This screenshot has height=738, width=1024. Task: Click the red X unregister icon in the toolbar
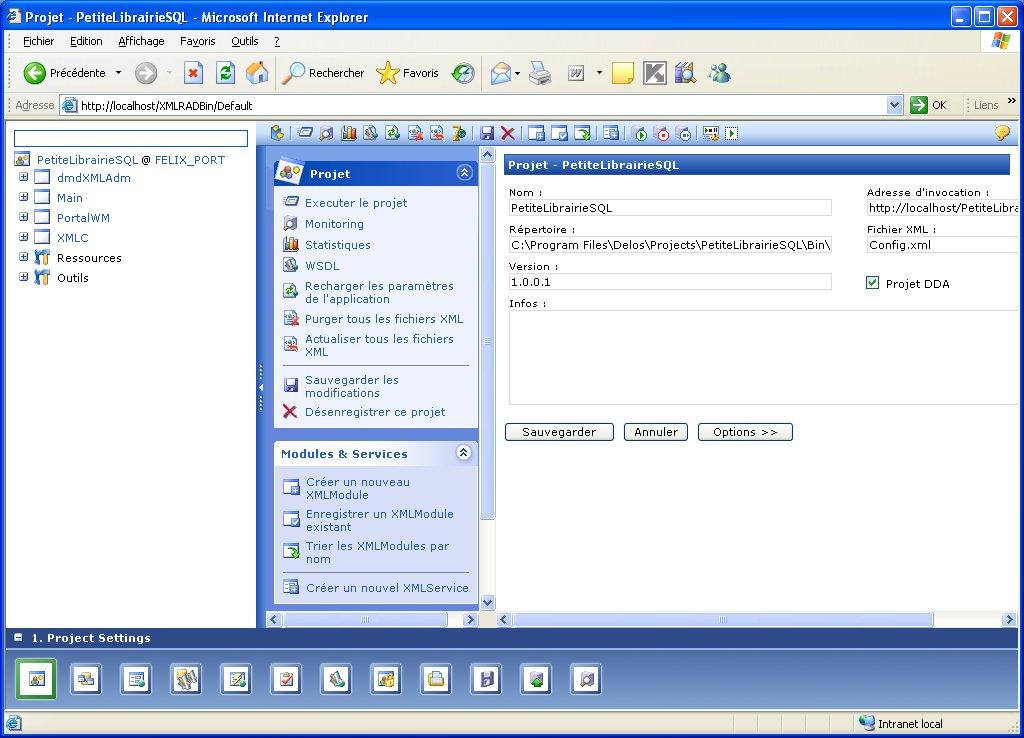(508, 133)
